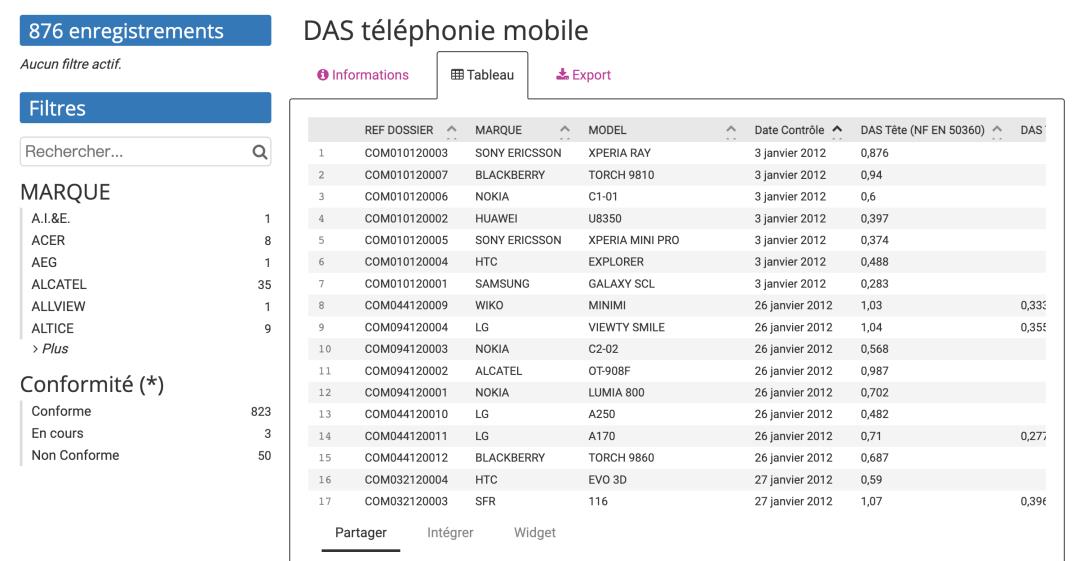Viewport: 1080px width, 561px height.
Task: Sort by MODEL column arrow
Action: point(730,131)
